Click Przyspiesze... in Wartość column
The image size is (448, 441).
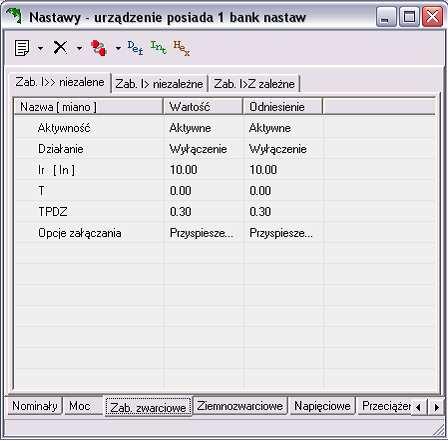pos(202,233)
